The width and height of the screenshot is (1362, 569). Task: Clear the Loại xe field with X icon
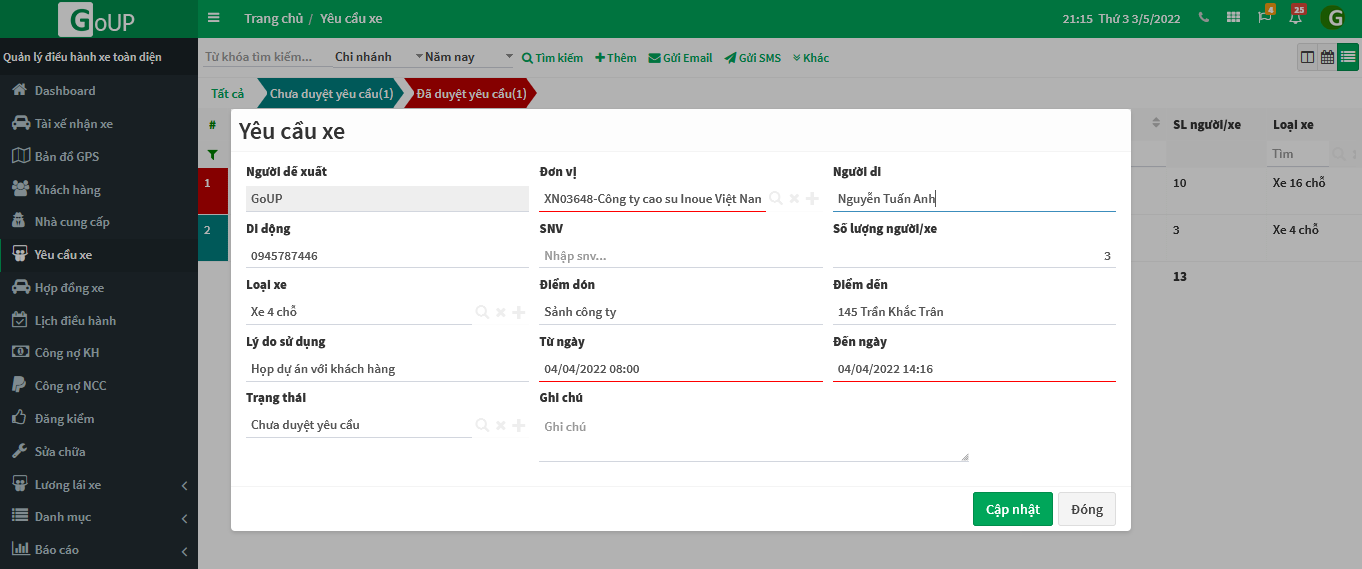pos(501,313)
